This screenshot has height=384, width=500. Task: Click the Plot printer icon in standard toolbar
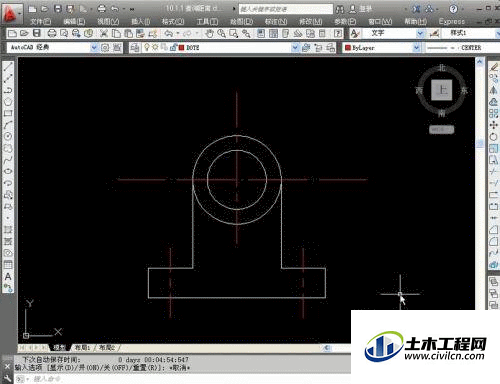pyautogui.click(x=52, y=33)
